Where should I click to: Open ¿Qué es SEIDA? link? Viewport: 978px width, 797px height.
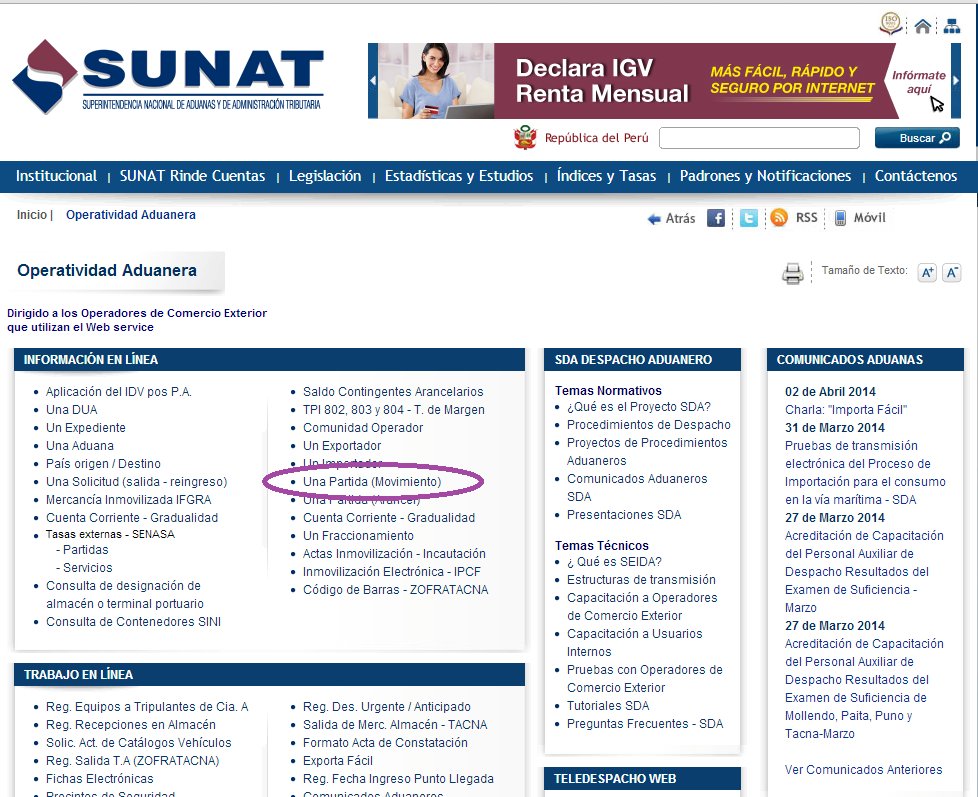(x=614, y=561)
